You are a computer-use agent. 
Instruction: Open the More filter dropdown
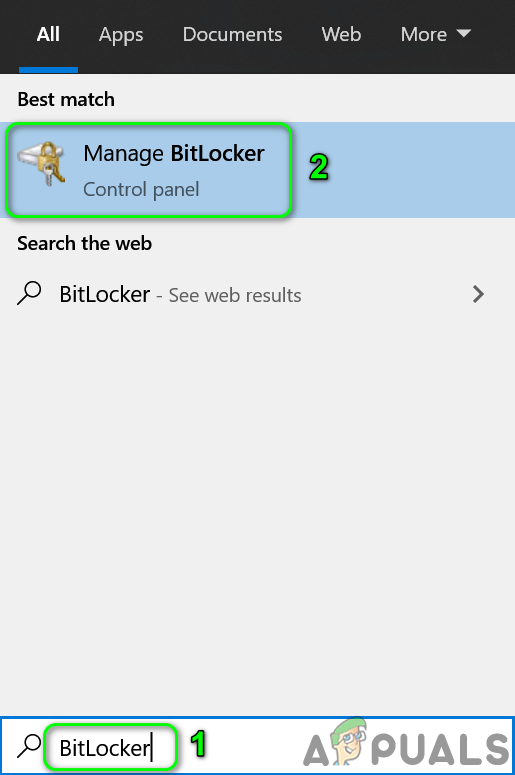coord(435,35)
